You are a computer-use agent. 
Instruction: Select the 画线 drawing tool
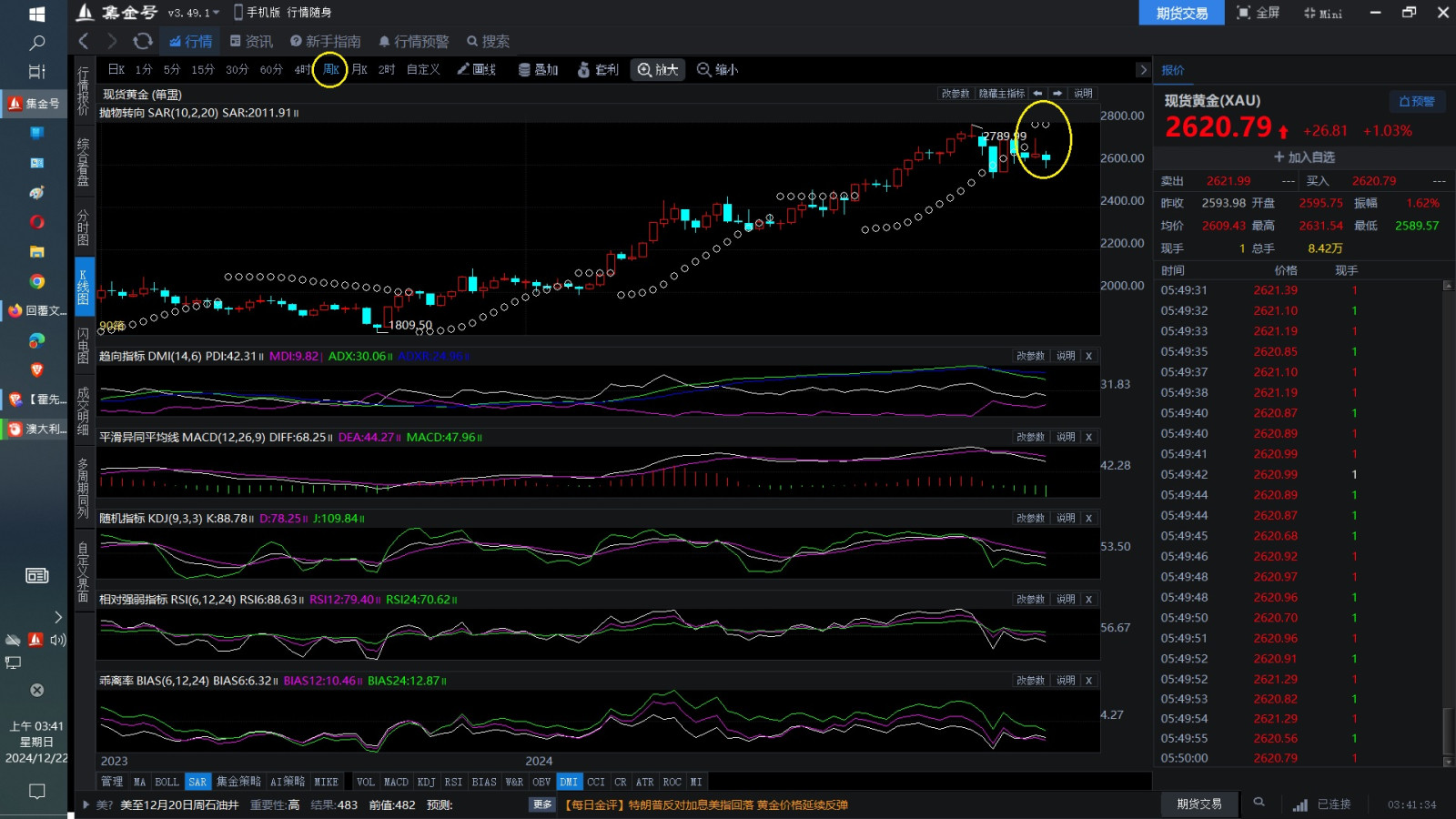tap(476, 70)
